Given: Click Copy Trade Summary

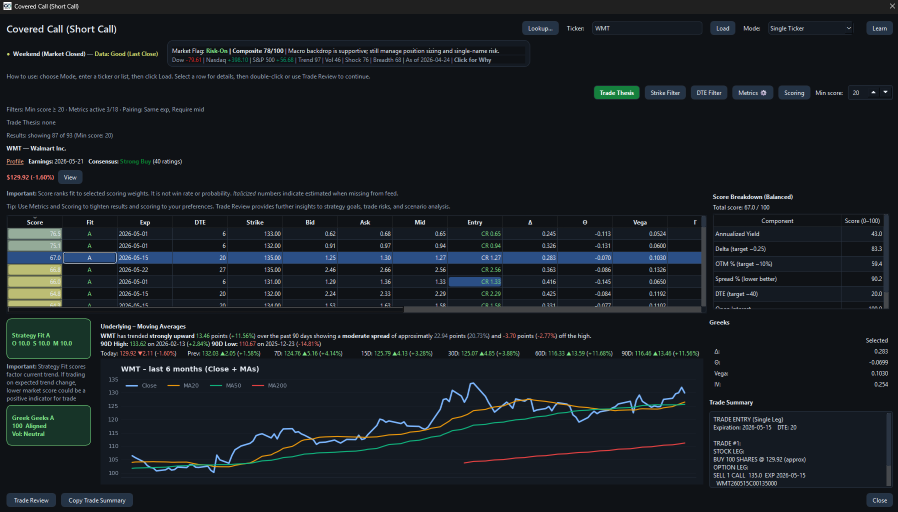Looking at the screenshot, I should click(97, 500).
